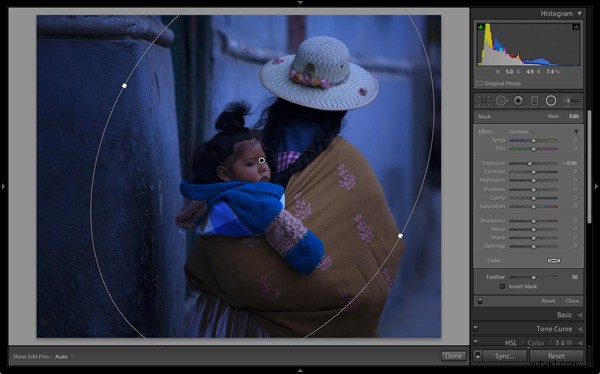
Task: Toggle the Tone Curve panel switch
Action: coord(475,328)
